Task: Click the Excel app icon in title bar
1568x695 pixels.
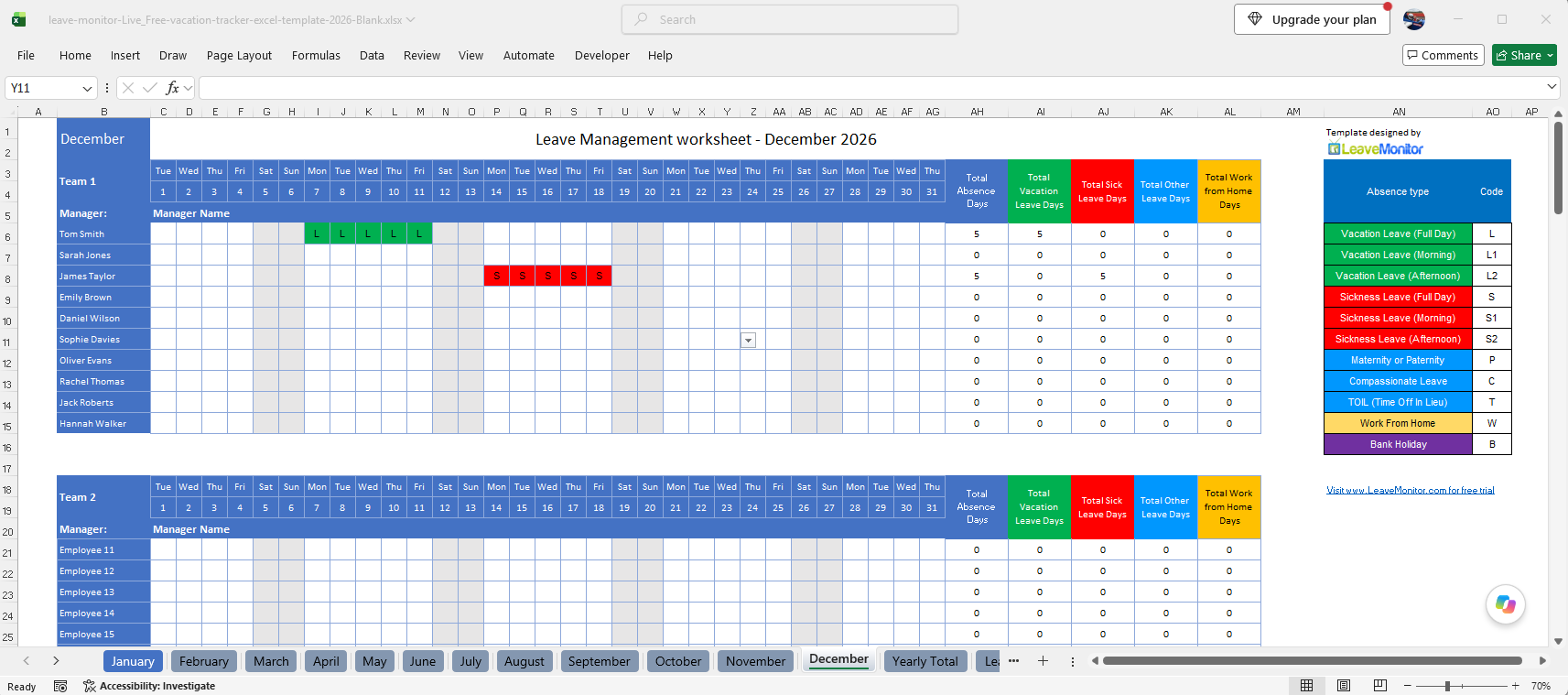Action: tap(18, 19)
